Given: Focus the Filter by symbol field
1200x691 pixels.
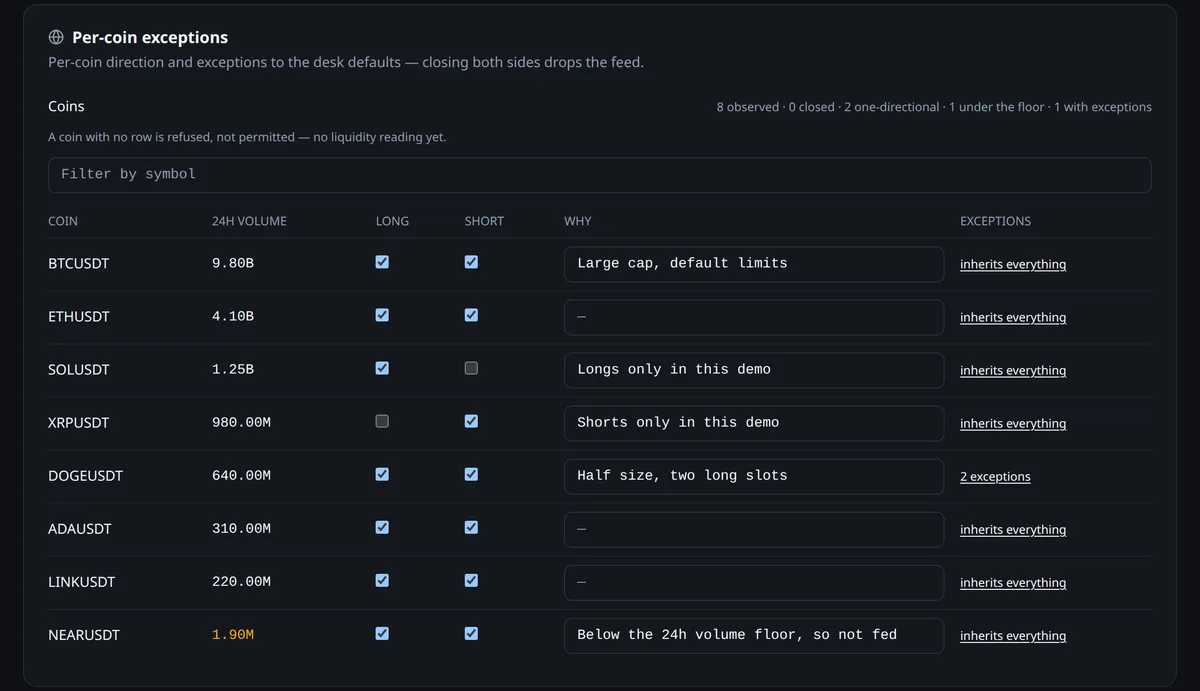Looking at the screenshot, I should [600, 174].
